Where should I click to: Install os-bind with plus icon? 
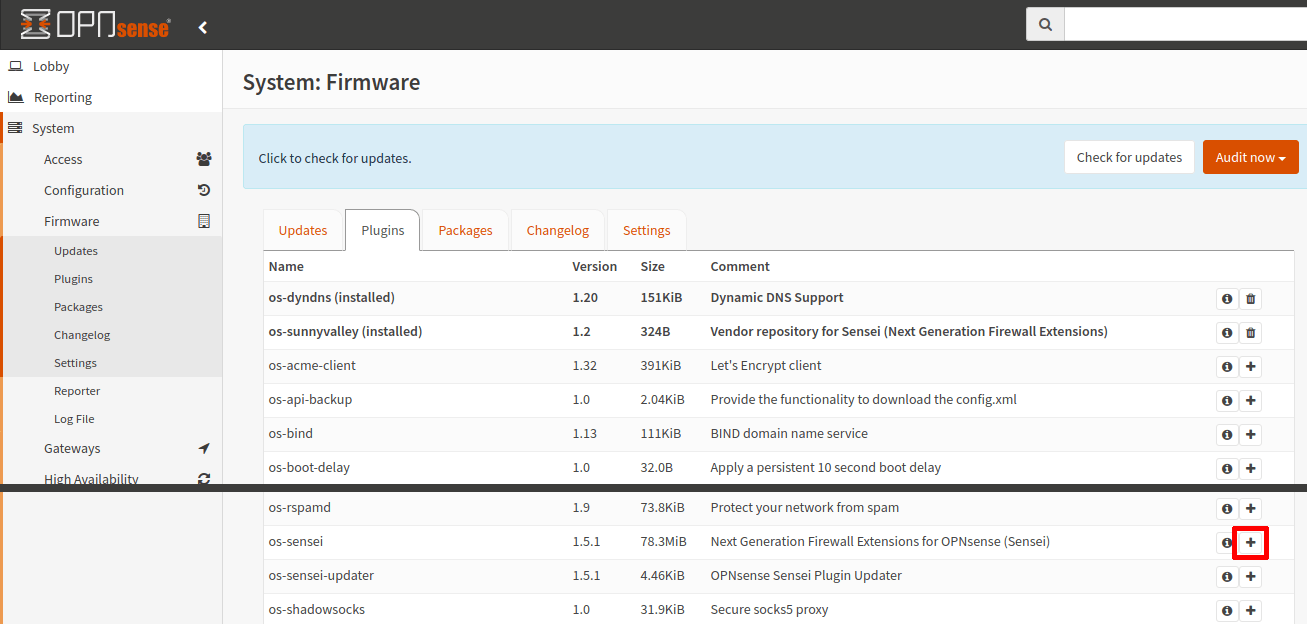(1250, 435)
